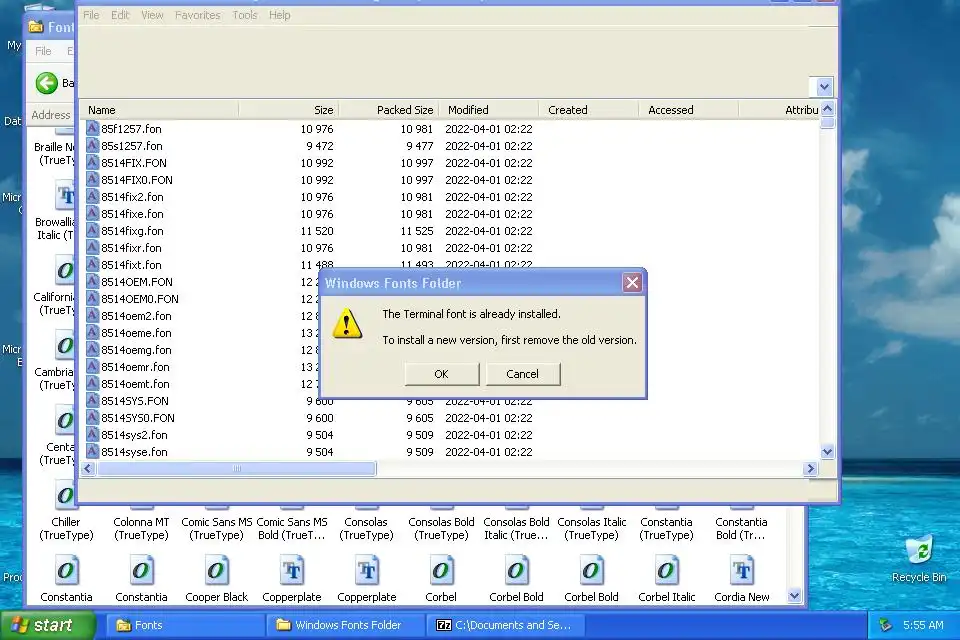Click the horizontal scrollbar right arrow
This screenshot has width=960, height=640.
[x=811, y=469]
